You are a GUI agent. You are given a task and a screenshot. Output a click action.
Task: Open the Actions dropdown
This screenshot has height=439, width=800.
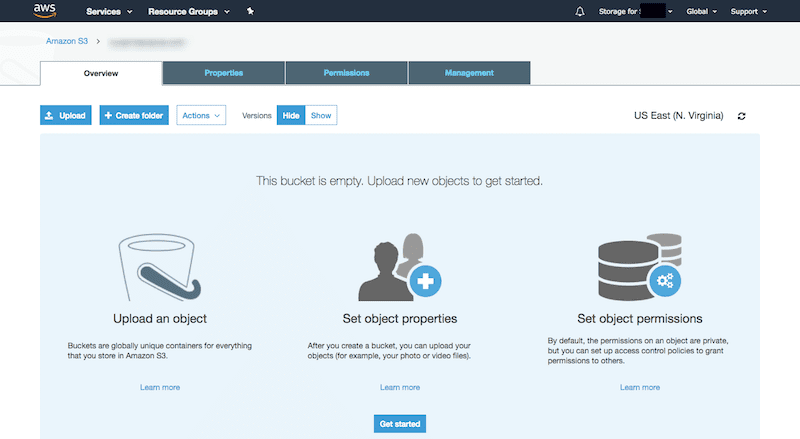tap(201, 116)
